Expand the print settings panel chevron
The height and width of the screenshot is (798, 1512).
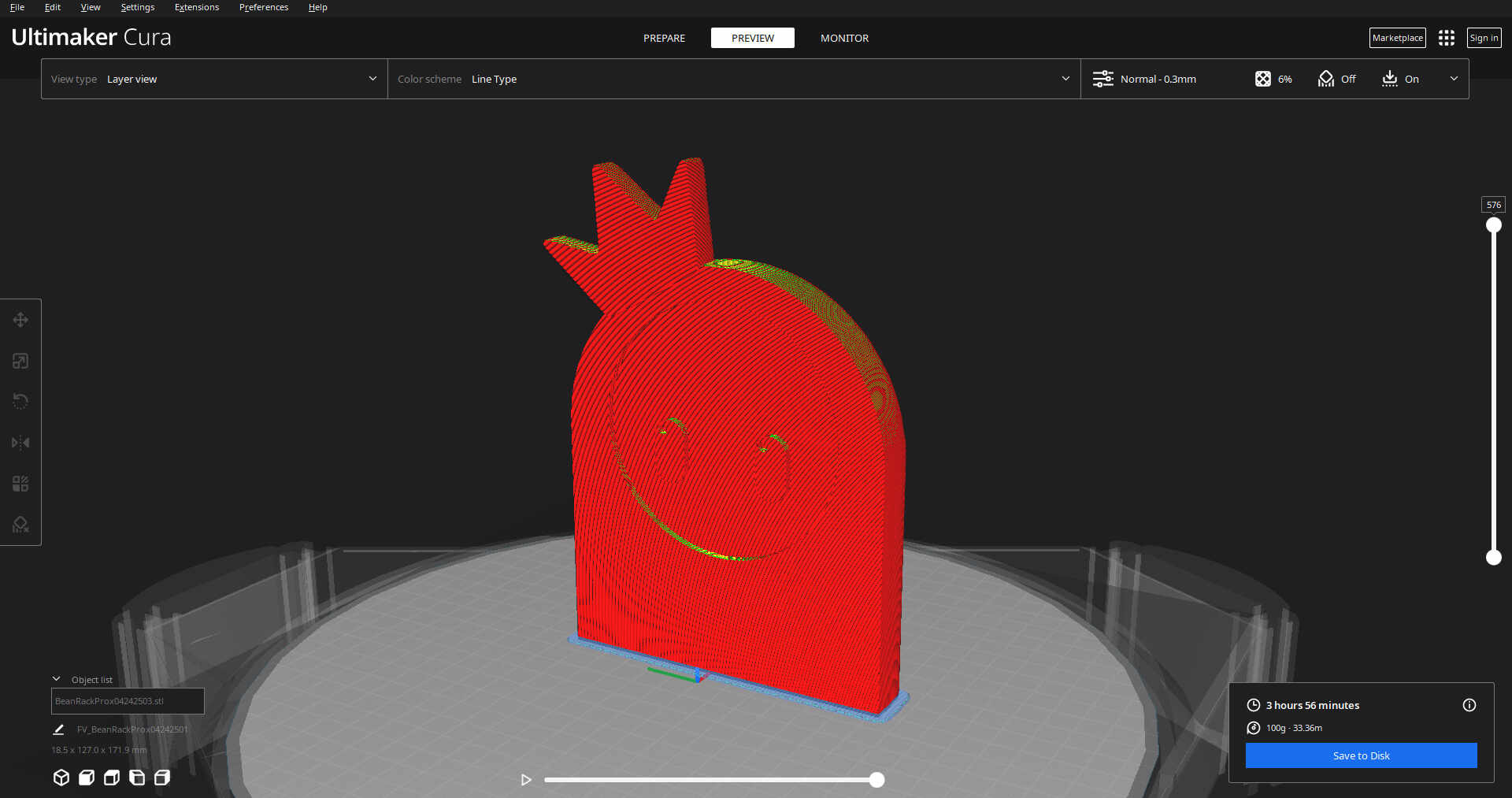(1454, 79)
